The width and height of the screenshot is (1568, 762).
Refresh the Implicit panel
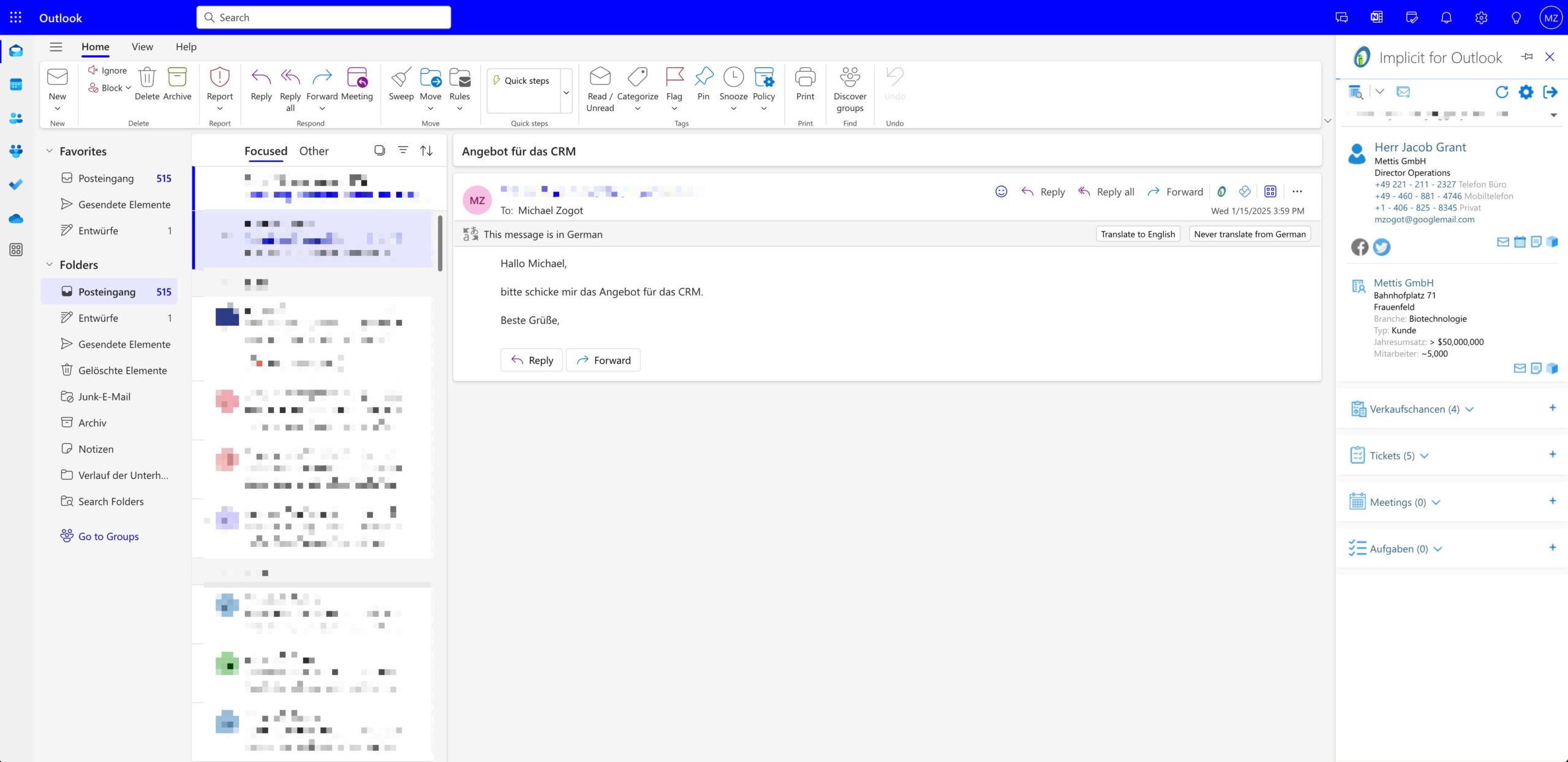click(x=1501, y=92)
